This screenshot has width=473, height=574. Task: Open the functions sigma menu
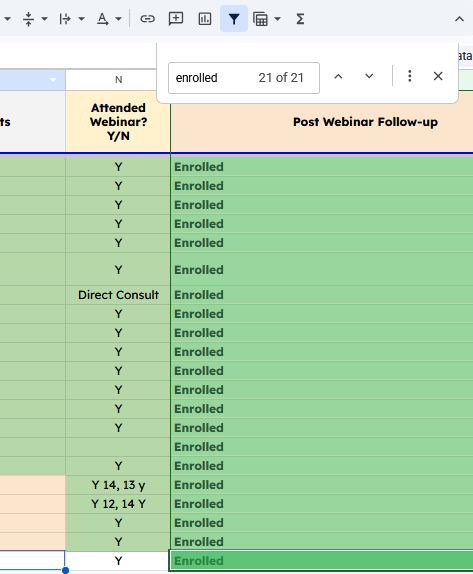coord(300,19)
